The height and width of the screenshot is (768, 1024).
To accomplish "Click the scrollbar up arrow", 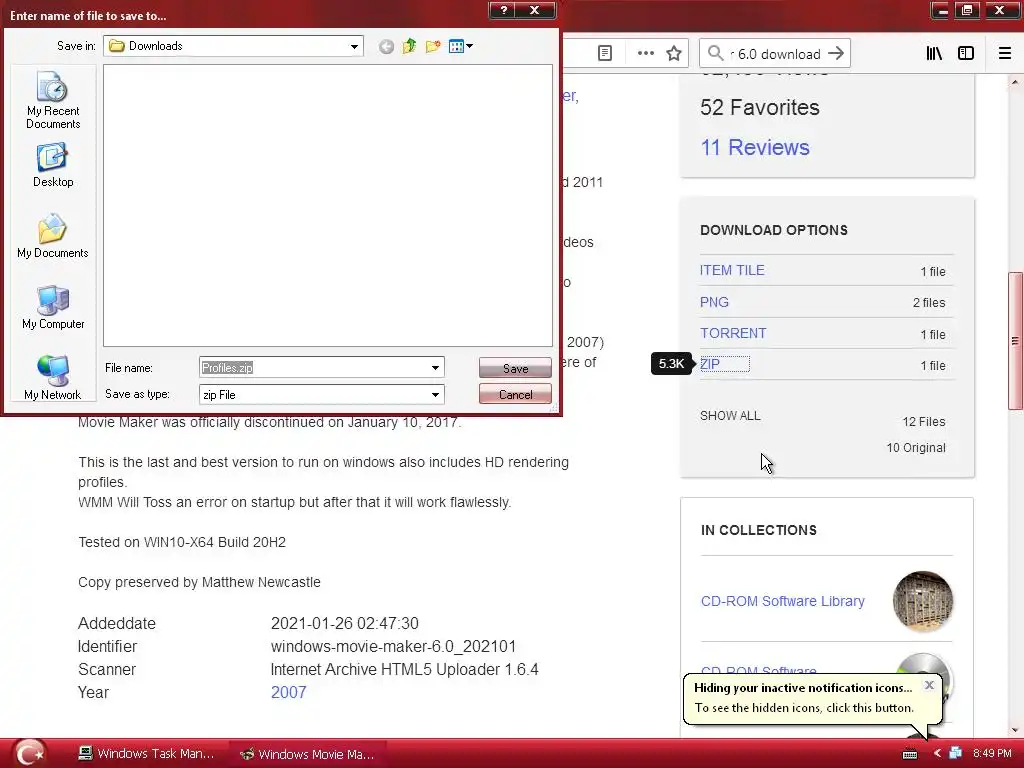I will [1015, 82].
